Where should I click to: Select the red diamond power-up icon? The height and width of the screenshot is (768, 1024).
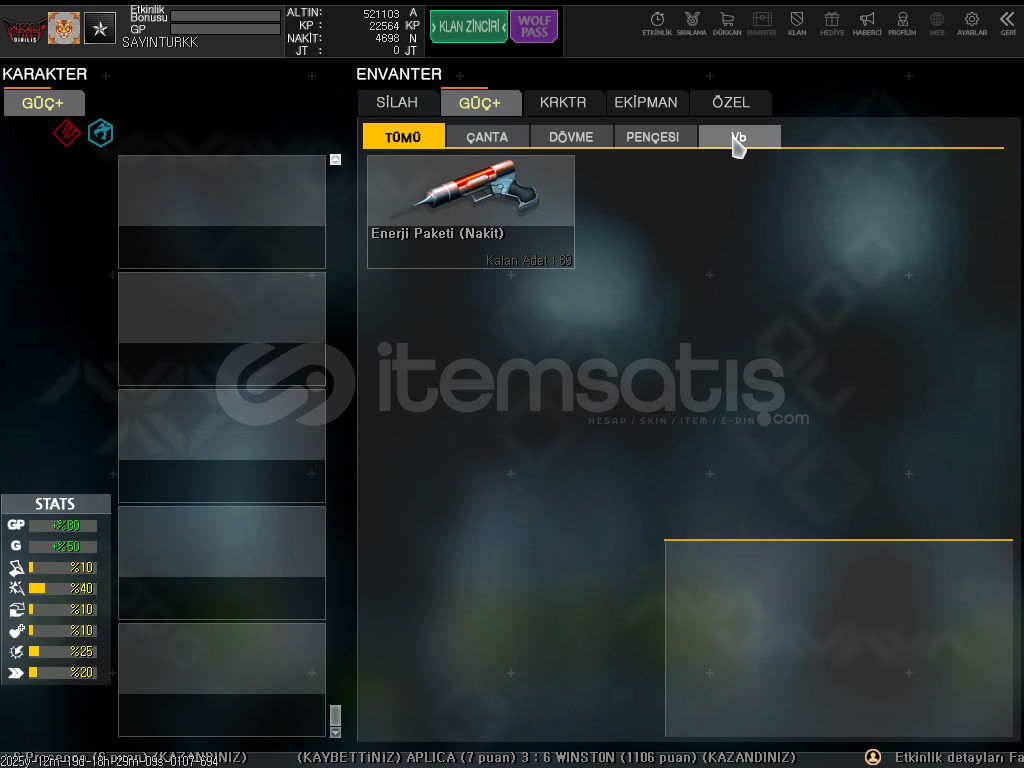tap(67, 133)
